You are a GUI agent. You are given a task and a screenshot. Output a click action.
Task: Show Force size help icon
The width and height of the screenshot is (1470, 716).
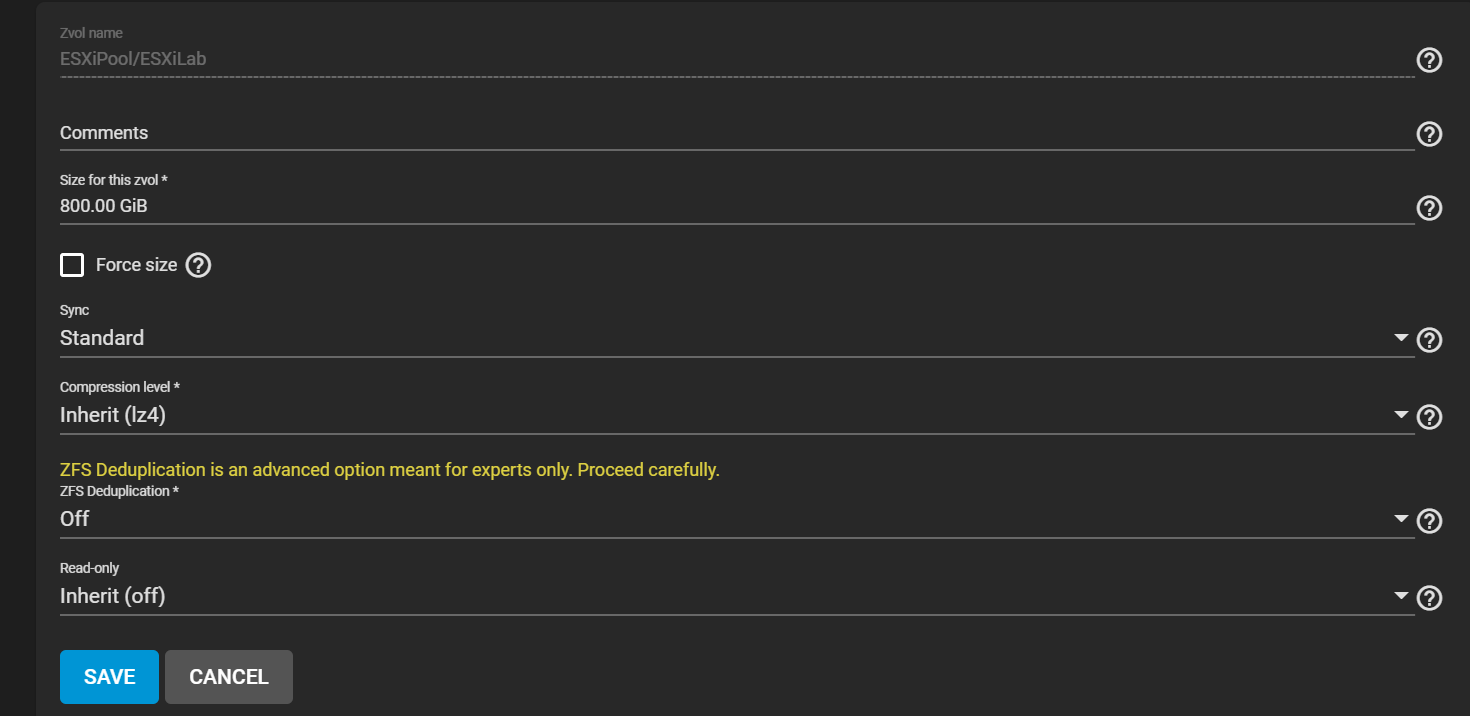pyautogui.click(x=198, y=265)
